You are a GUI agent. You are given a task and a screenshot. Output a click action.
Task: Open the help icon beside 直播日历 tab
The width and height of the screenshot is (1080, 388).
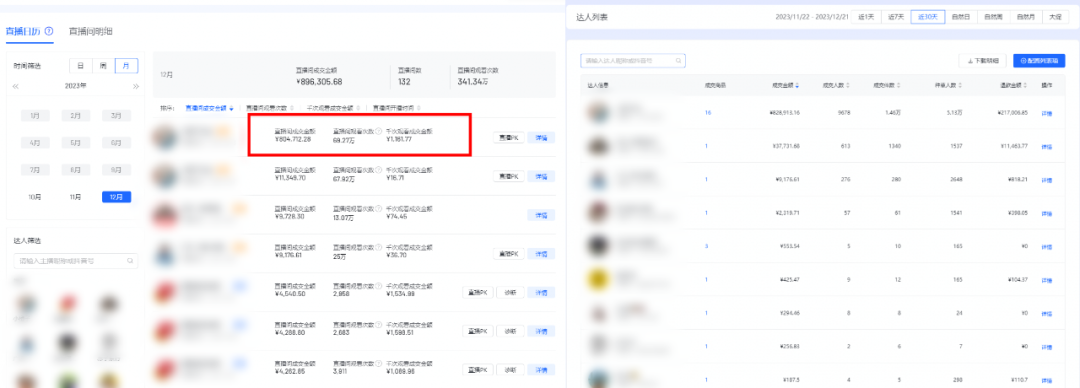[x=49, y=32]
